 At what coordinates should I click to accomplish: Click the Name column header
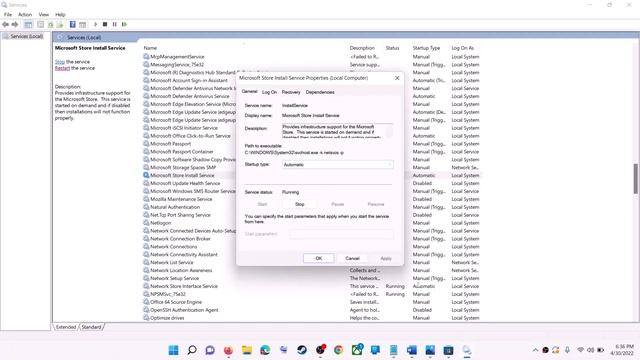tap(150, 48)
